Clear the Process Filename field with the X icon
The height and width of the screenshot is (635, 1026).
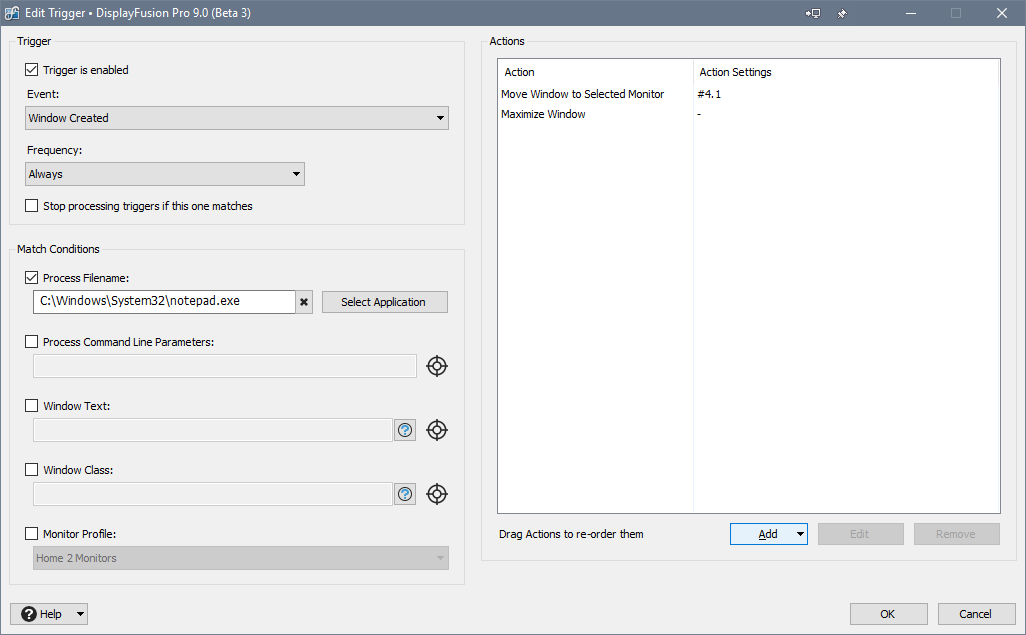(304, 302)
